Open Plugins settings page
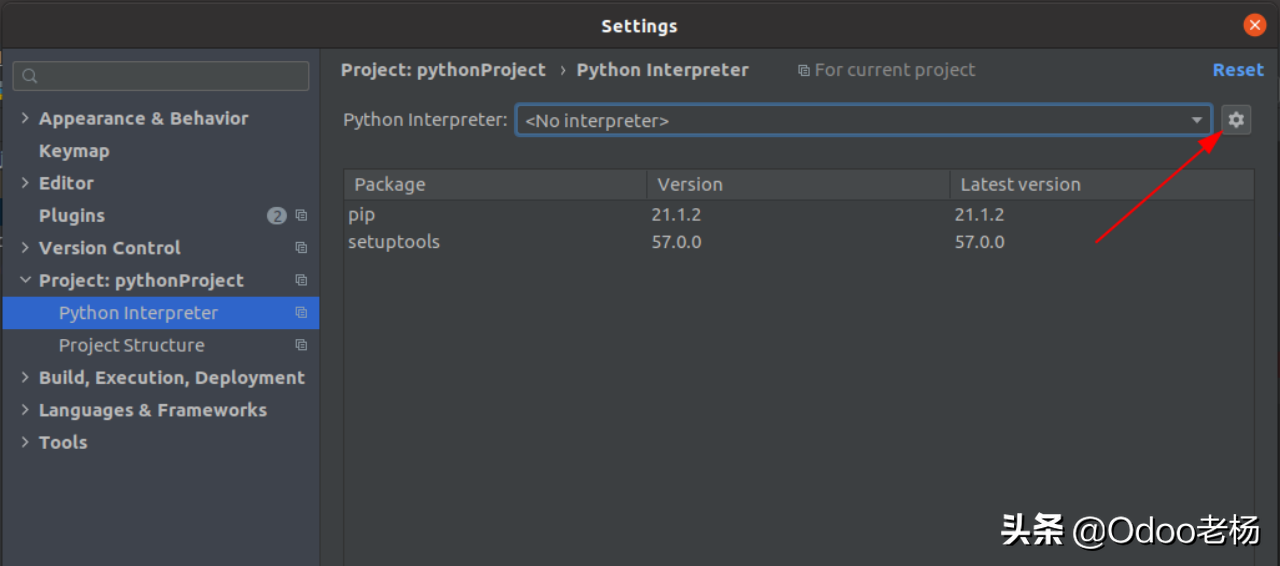The width and height of the screenshot is (1280, 566). pyautogui.click(x=72, y=215)
